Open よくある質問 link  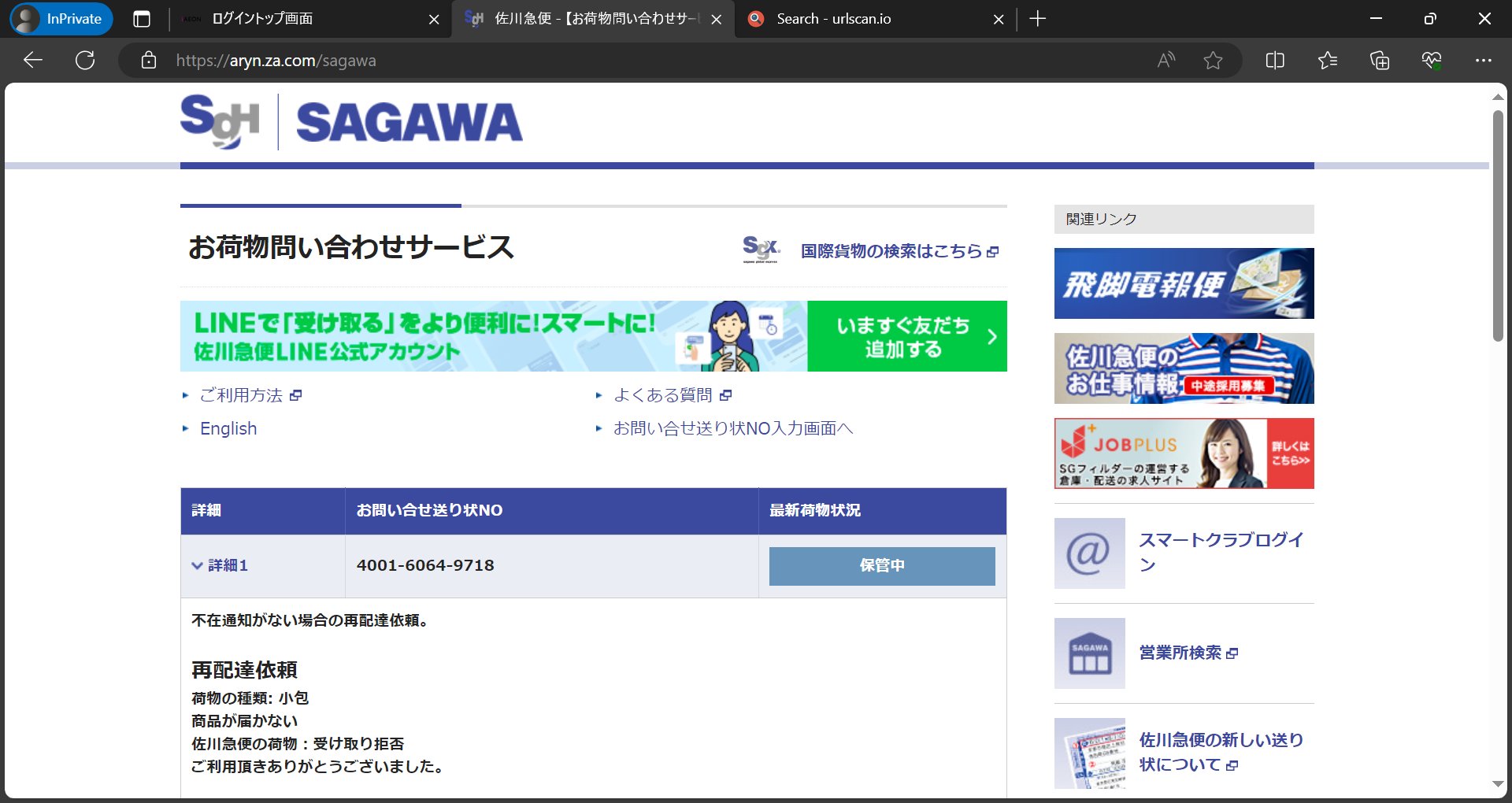663,395
